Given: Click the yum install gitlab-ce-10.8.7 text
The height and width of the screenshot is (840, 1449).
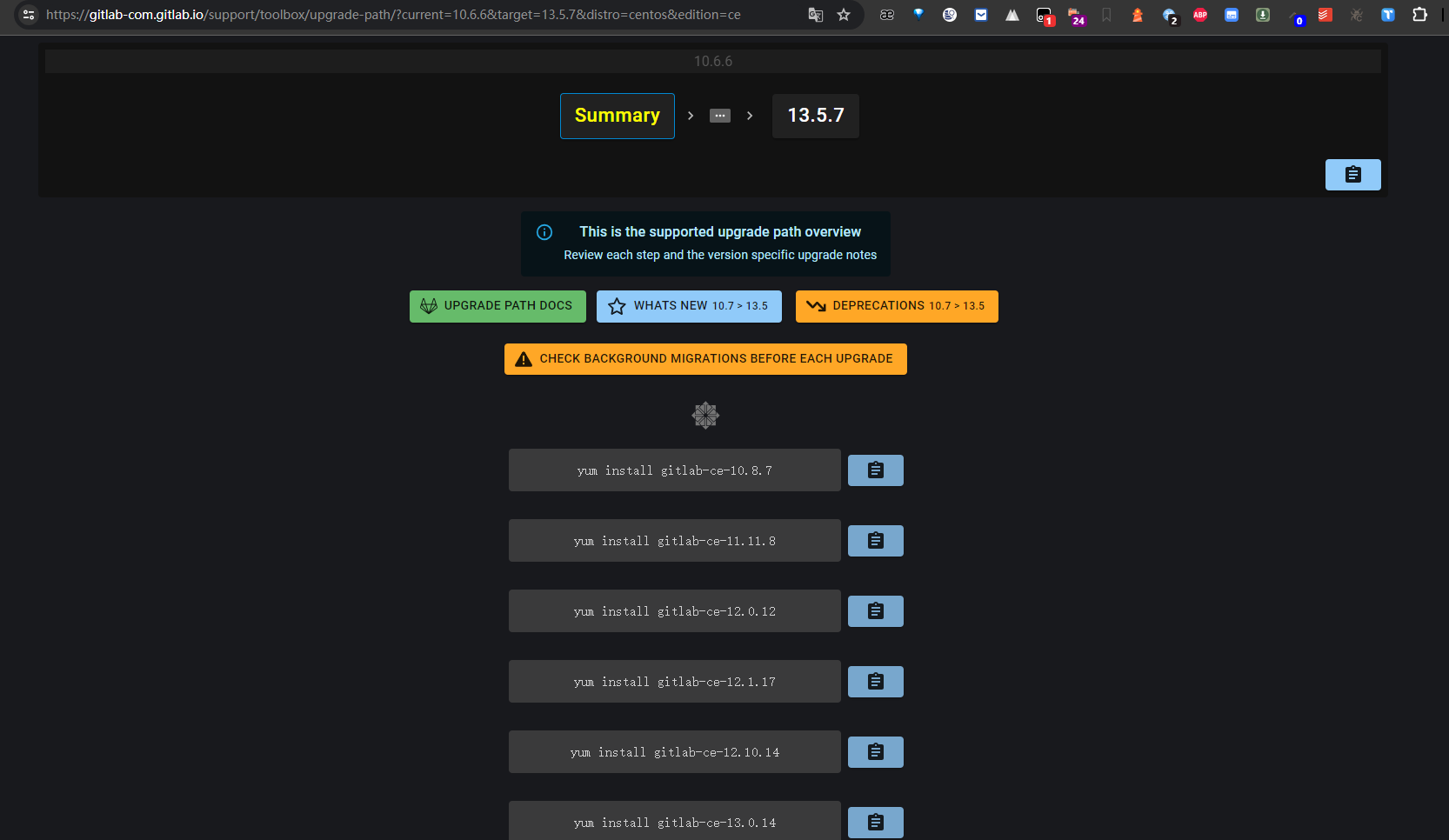Looking at the screenshot, I should (x=675, y=470).
